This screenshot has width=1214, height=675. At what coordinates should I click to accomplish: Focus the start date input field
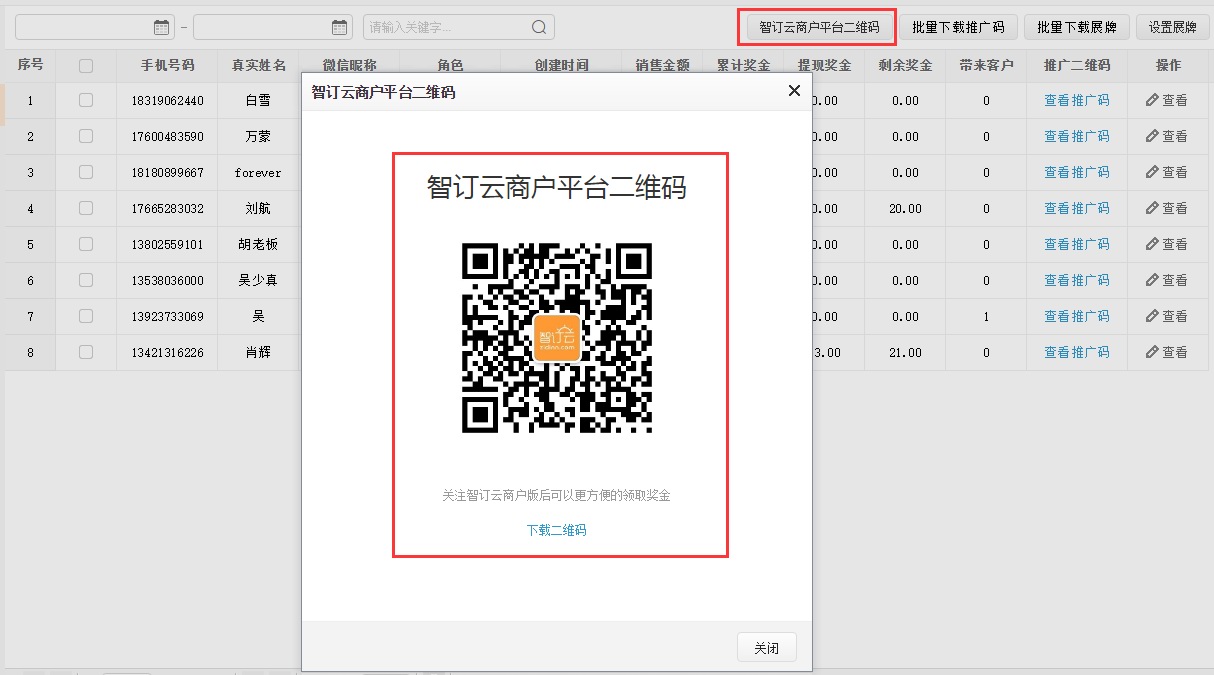95,27
